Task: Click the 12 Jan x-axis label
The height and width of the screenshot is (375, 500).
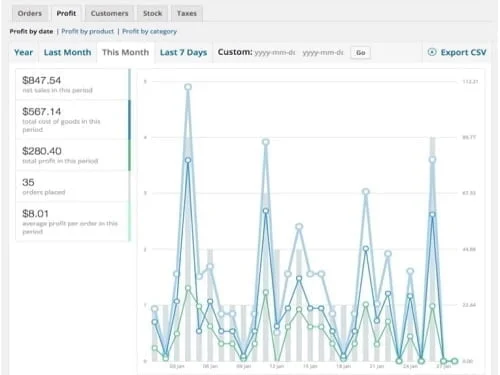Action: click(x=277, y=366)
